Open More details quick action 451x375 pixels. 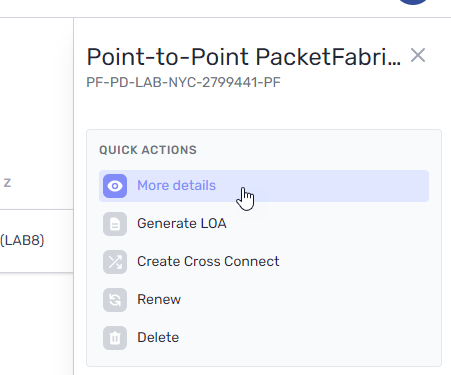click(177, 185)
